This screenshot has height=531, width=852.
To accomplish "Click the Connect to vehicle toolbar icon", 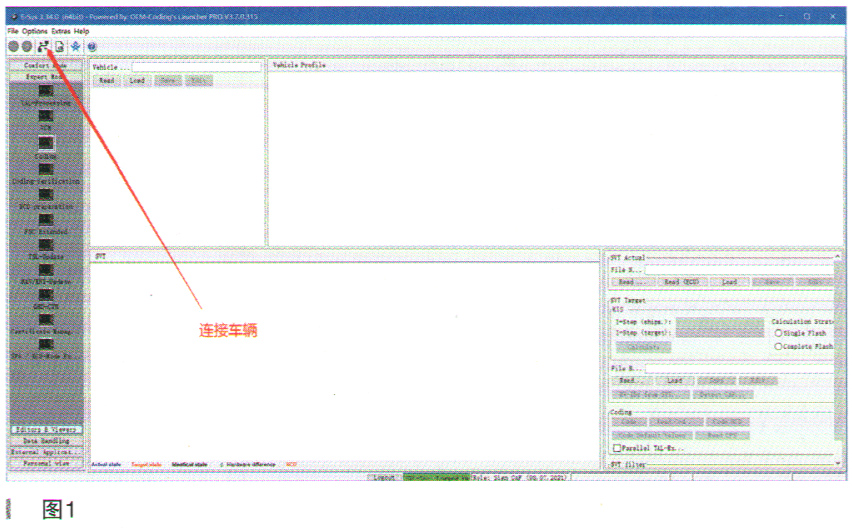I will [43, 46].
